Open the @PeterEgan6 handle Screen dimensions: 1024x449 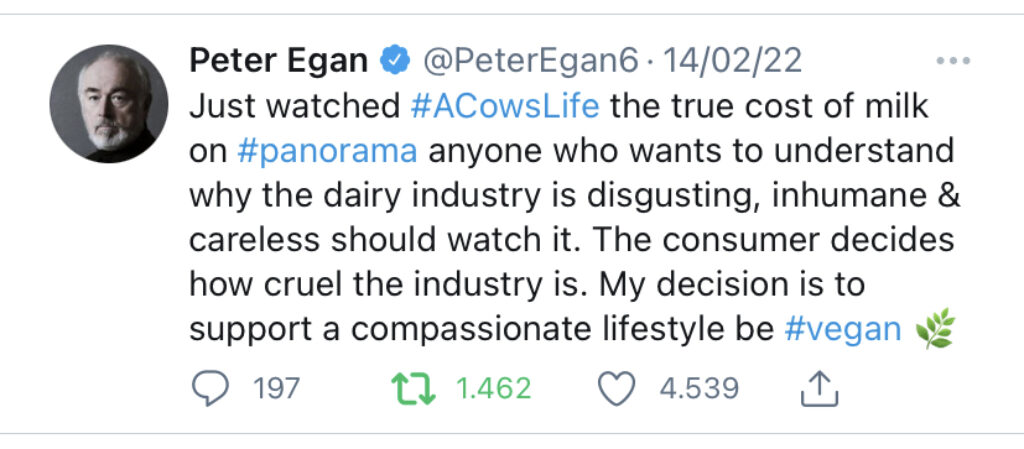click(x=530, y=61)
